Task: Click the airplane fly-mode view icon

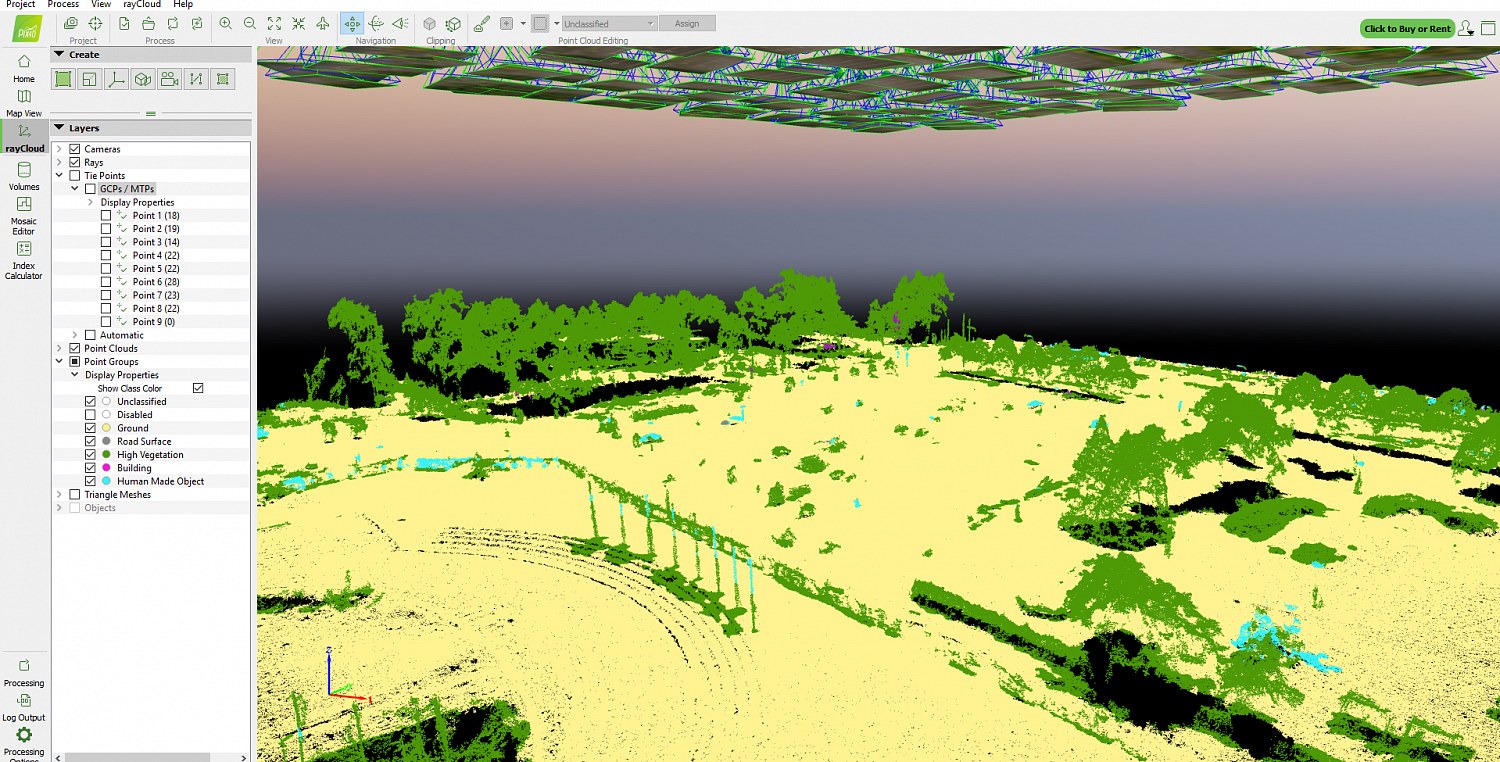Action: click(x=322, y=23)
